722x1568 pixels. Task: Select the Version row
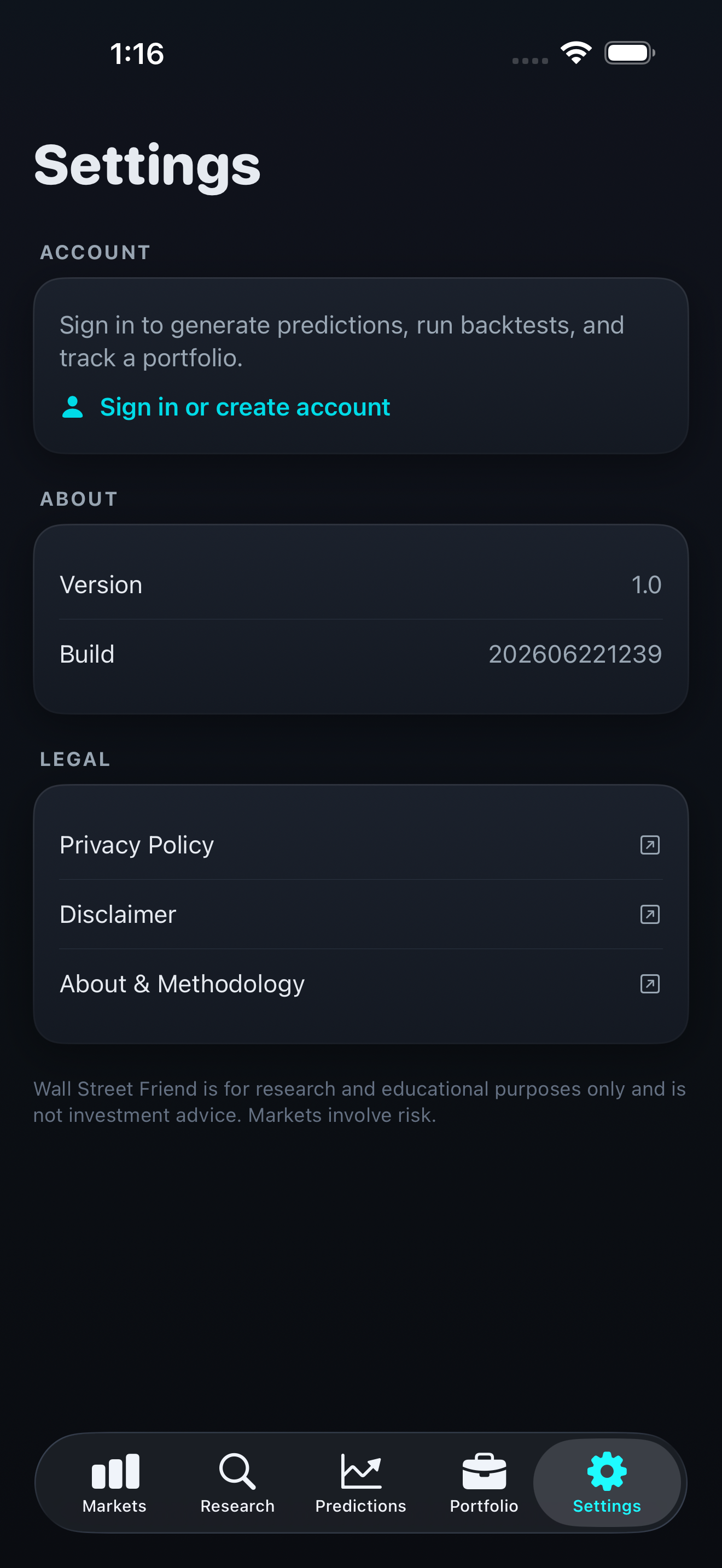(361, 585)
